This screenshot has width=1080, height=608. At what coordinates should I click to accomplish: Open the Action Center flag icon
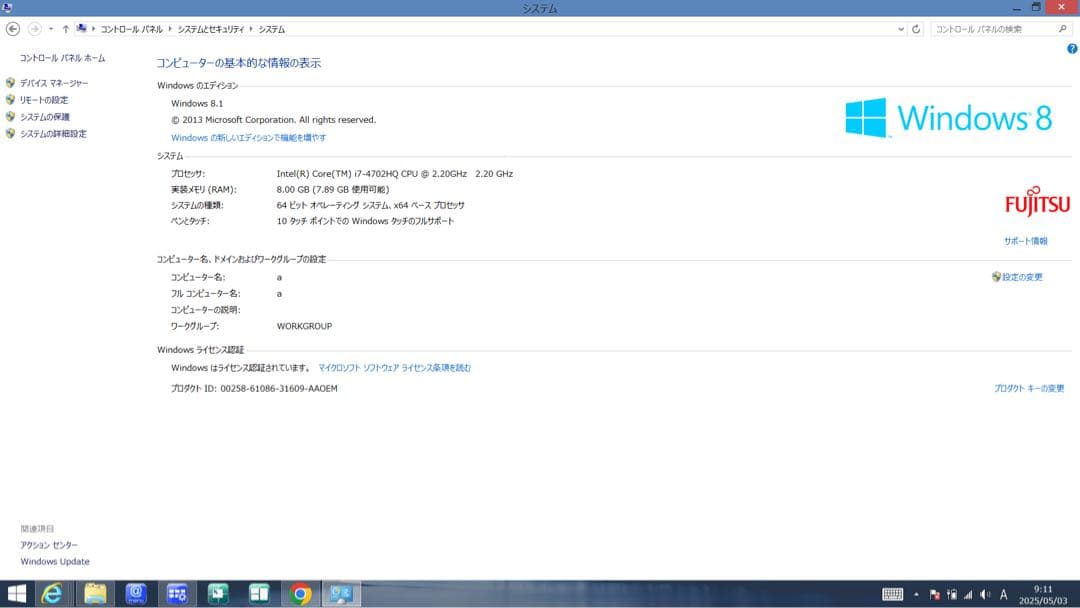pyautogui.click(x=936, y=593)
